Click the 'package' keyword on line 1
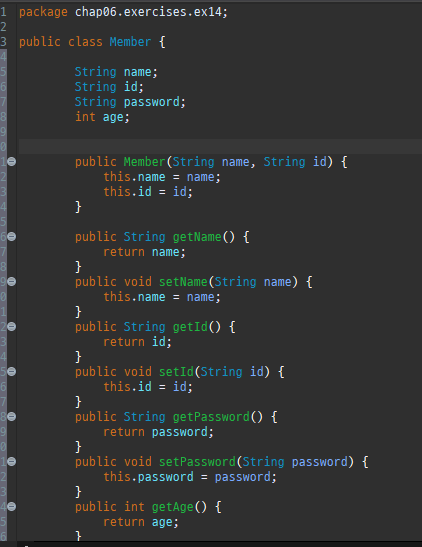The width and height of the screenshot is (422, 547). [43, 13]
